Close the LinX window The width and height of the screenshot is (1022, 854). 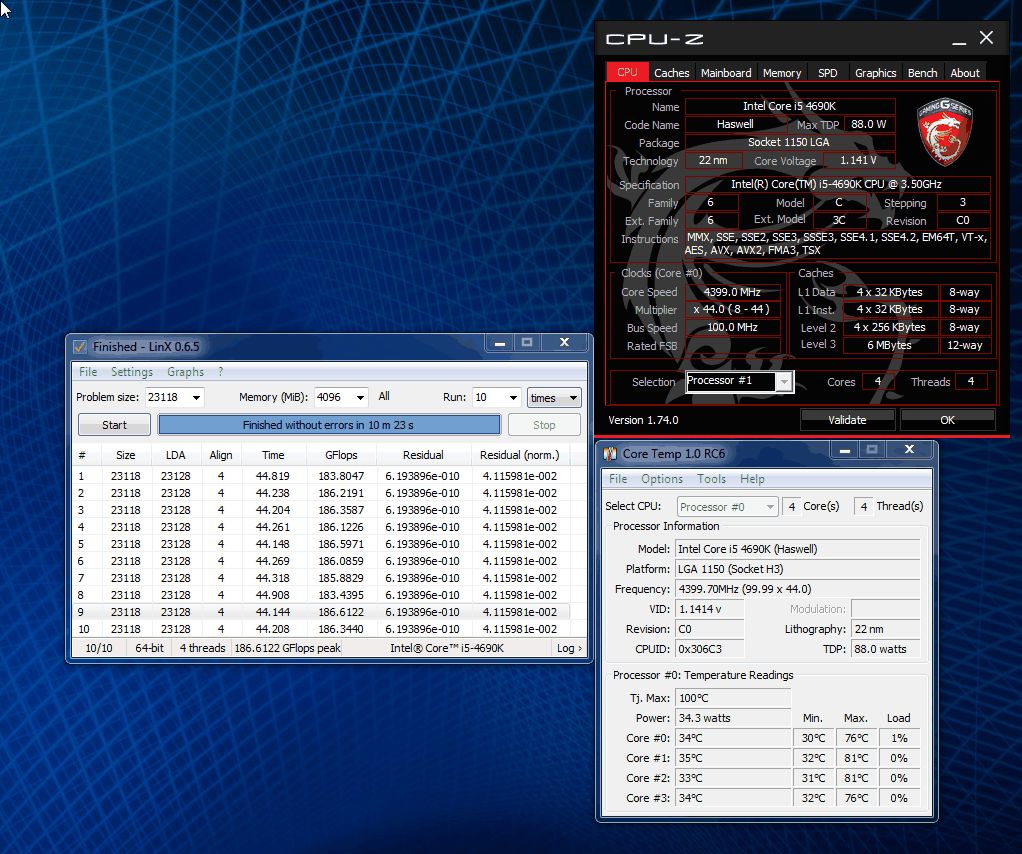[x=564, y=342]
